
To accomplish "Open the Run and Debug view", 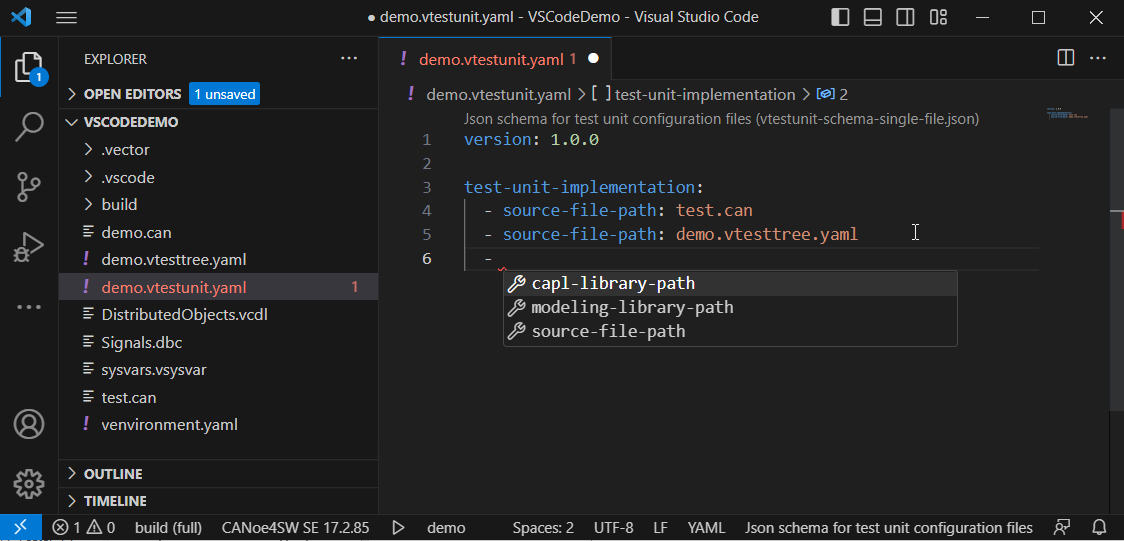I will click(29, 247).
